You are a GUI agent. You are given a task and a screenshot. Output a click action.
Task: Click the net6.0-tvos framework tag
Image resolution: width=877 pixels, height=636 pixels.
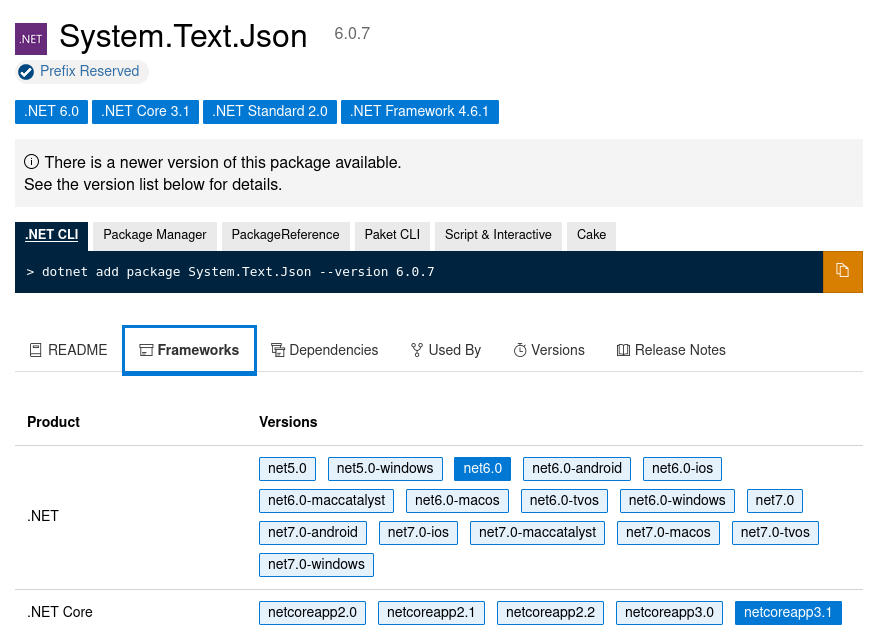point(564,501)
